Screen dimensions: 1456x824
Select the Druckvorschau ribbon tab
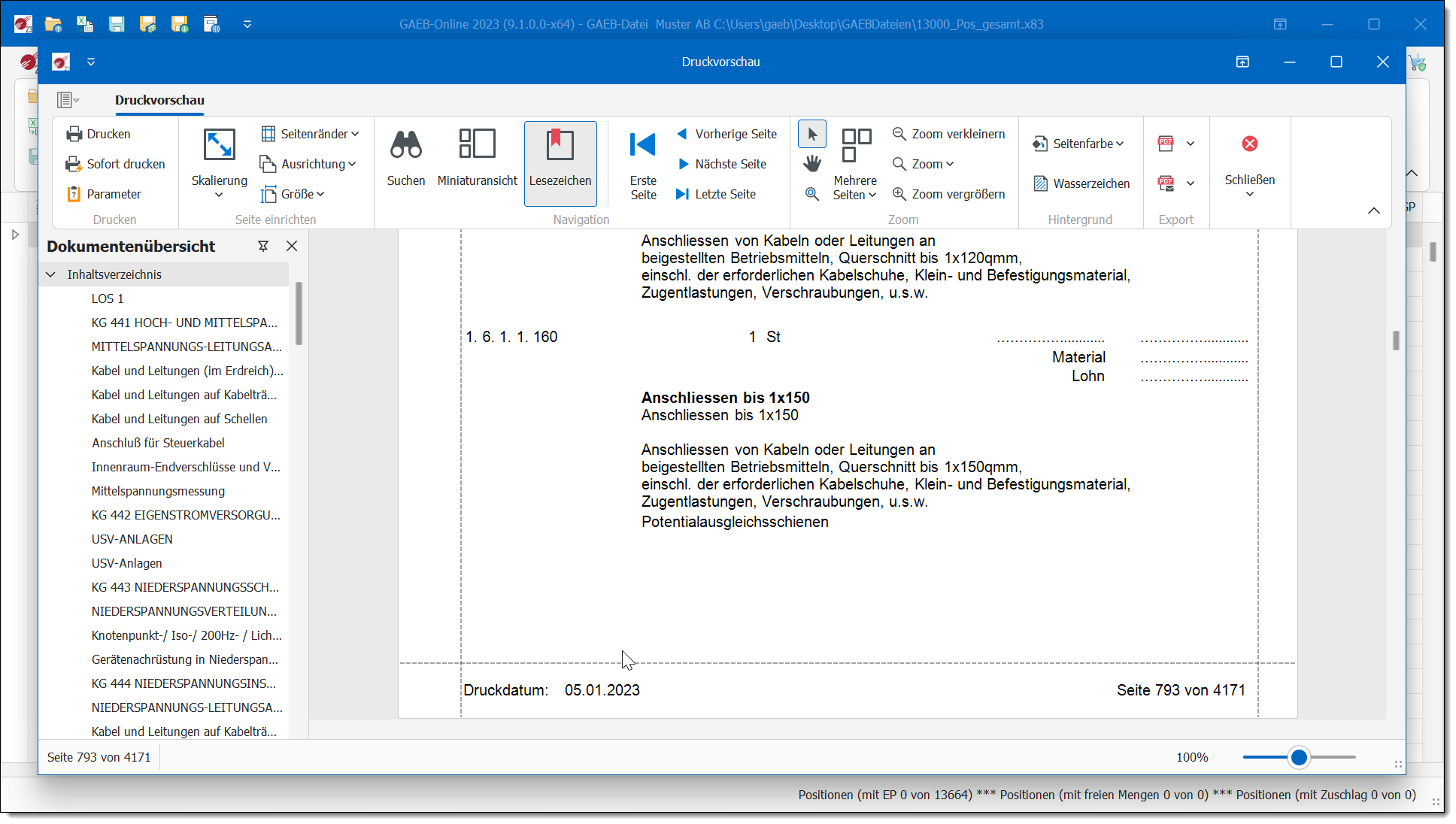159,100
